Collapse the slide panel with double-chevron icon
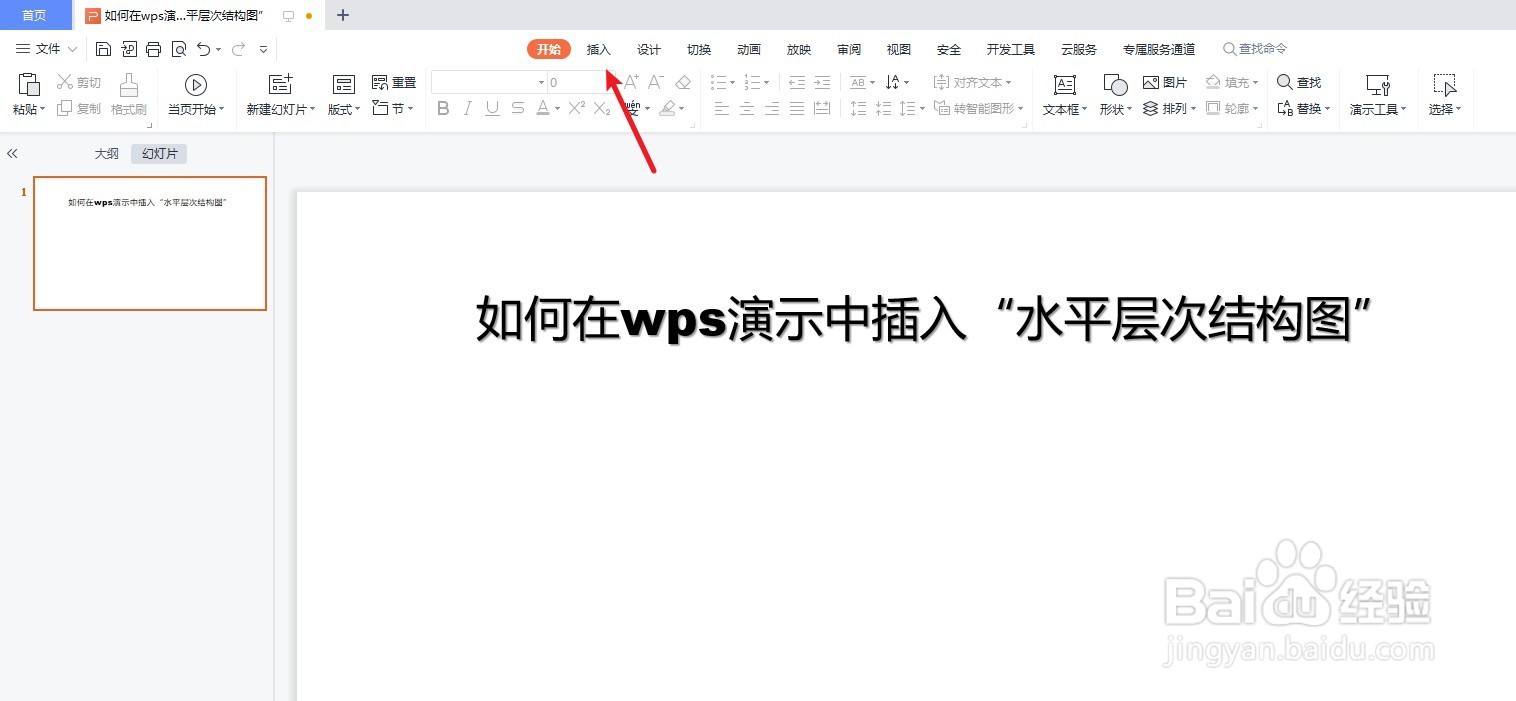Screen dimensions: 1516x701 click(12, 154)
